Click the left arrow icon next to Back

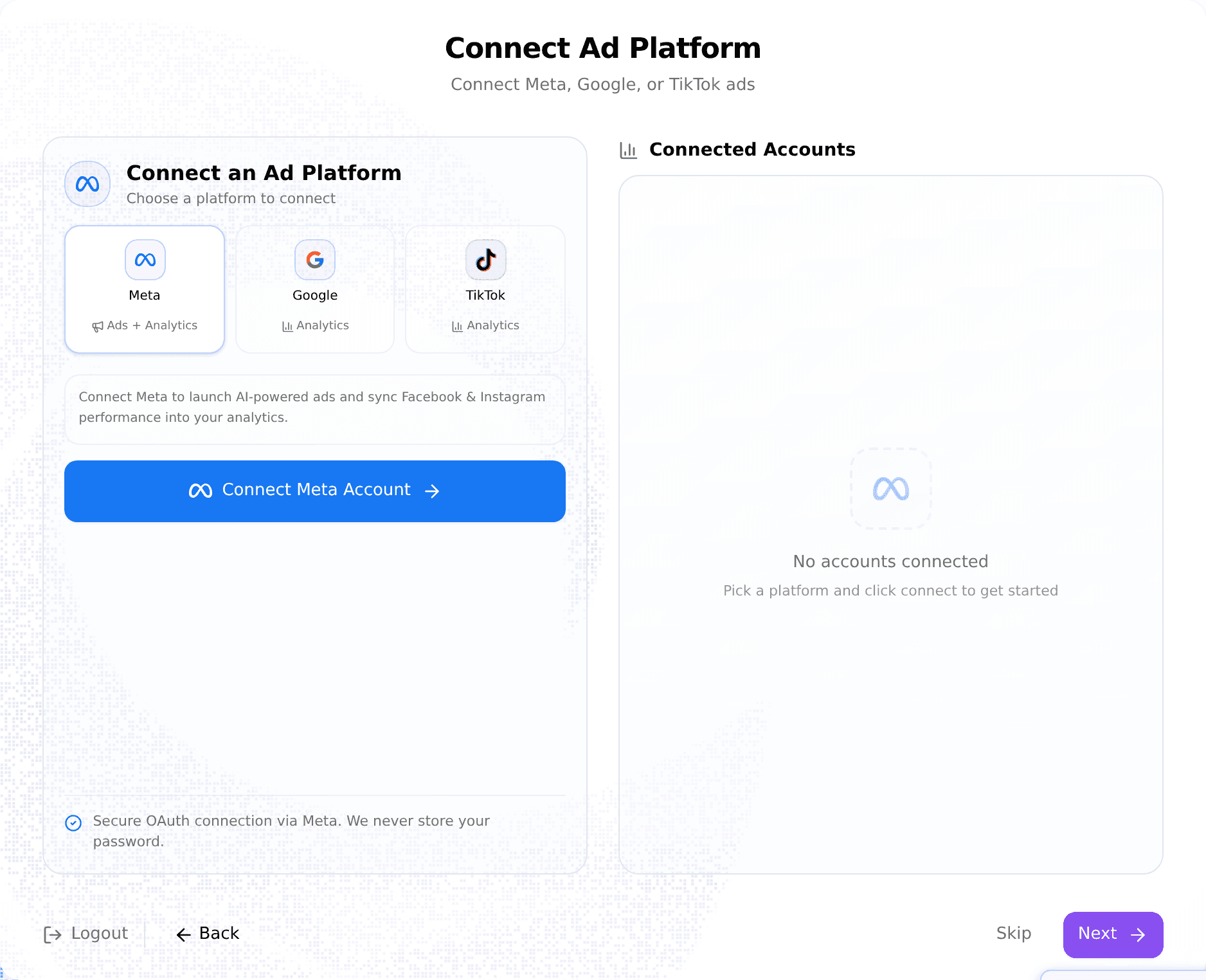coord(184,935)
